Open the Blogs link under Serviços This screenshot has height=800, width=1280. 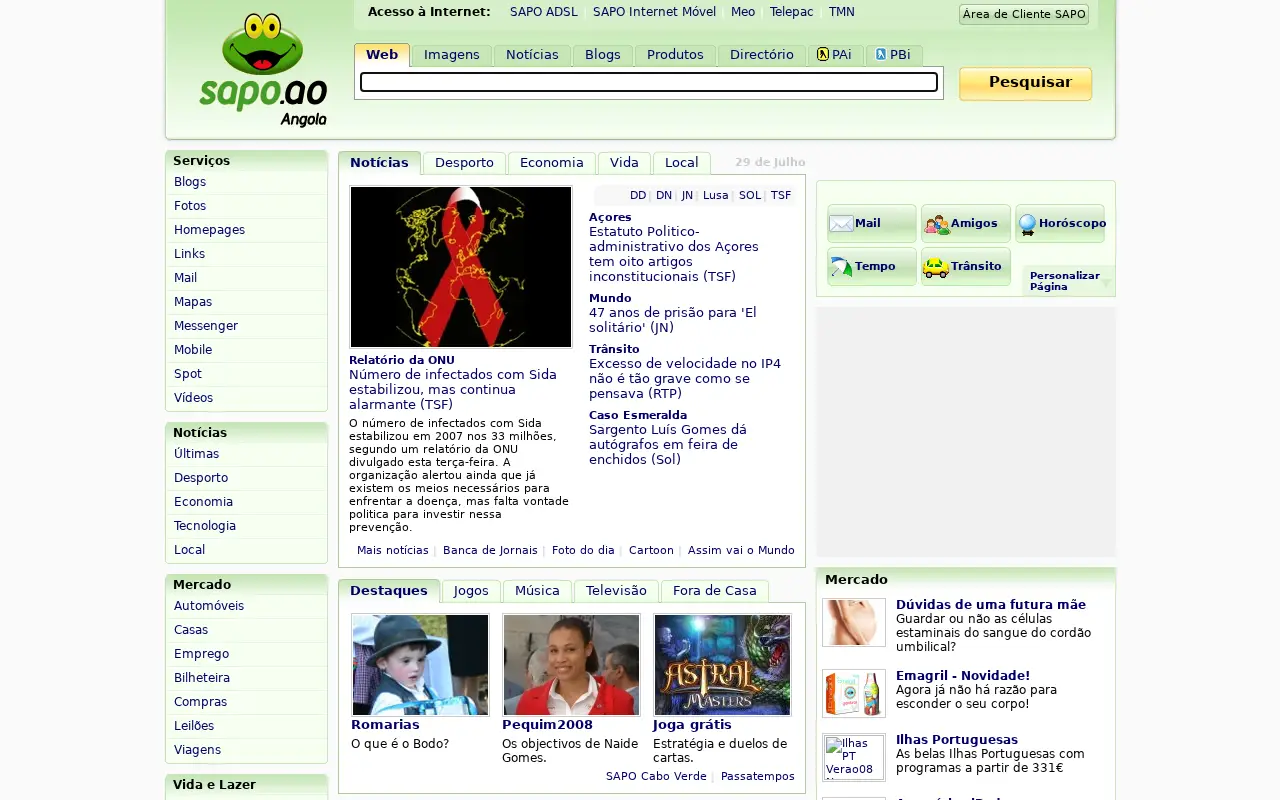pyautogui.click(x=190, y=182)
